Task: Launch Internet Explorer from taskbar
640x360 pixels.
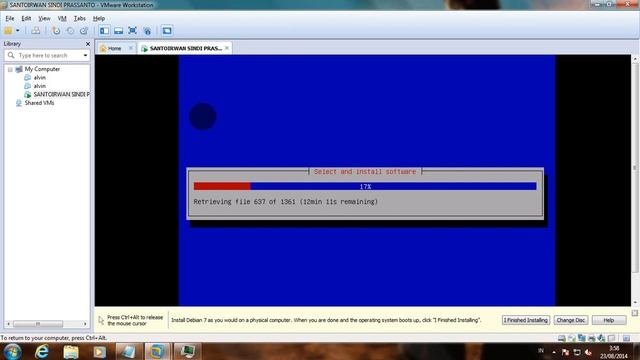Action: tap(42, 351)
